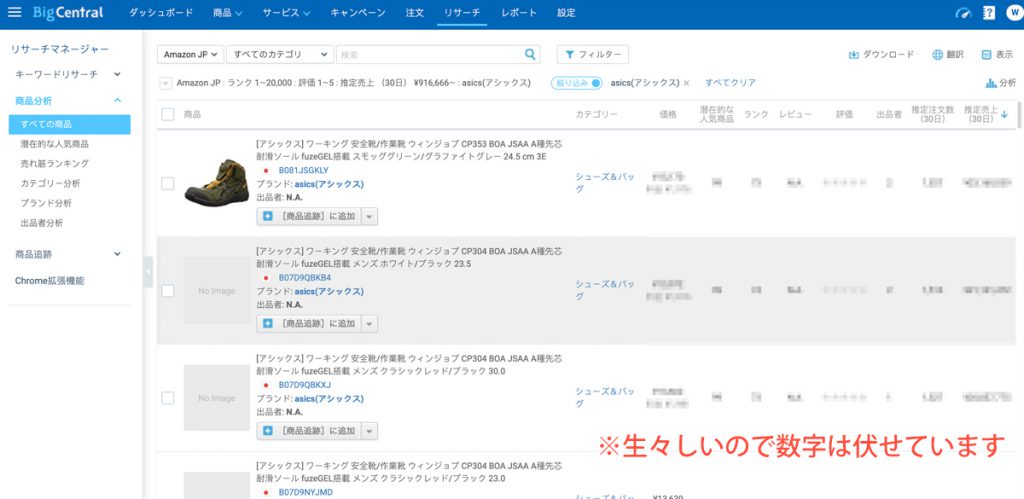Remove the asics(アシックス) filter tag
This screenshot has width=1024, height=499.
coord(686,83)
